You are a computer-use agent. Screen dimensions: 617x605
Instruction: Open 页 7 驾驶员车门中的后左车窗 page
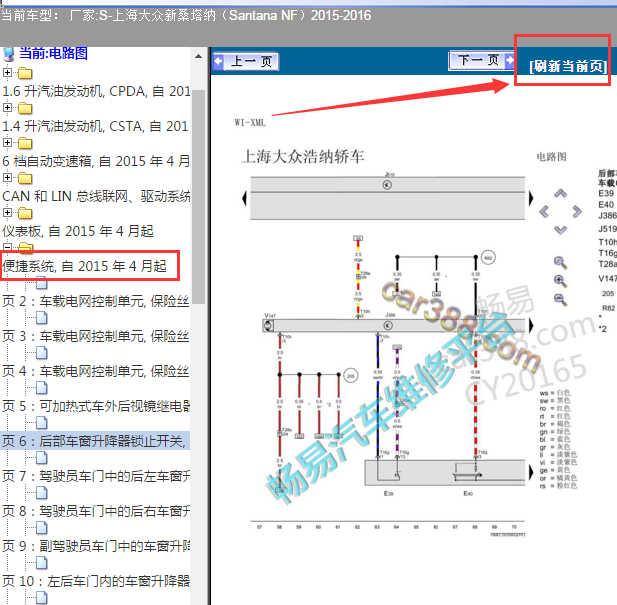pyautogui.click(x=96, y=476)
